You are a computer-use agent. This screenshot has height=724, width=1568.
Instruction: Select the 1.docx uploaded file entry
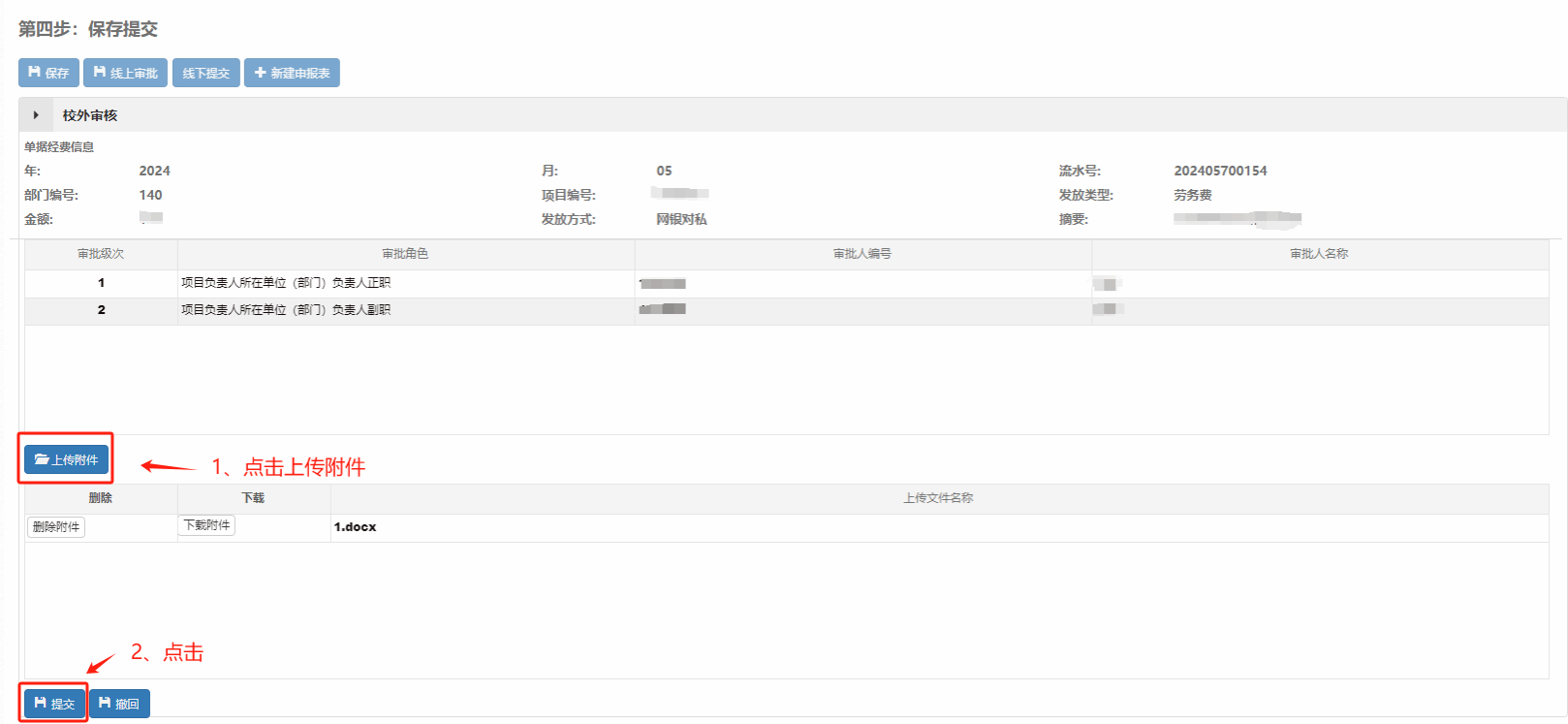tap(356, 527)
